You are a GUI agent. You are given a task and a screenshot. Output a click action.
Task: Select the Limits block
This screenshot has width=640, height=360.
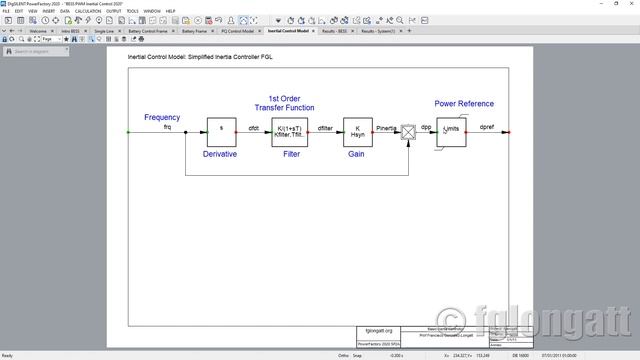(x=451, y=132)
